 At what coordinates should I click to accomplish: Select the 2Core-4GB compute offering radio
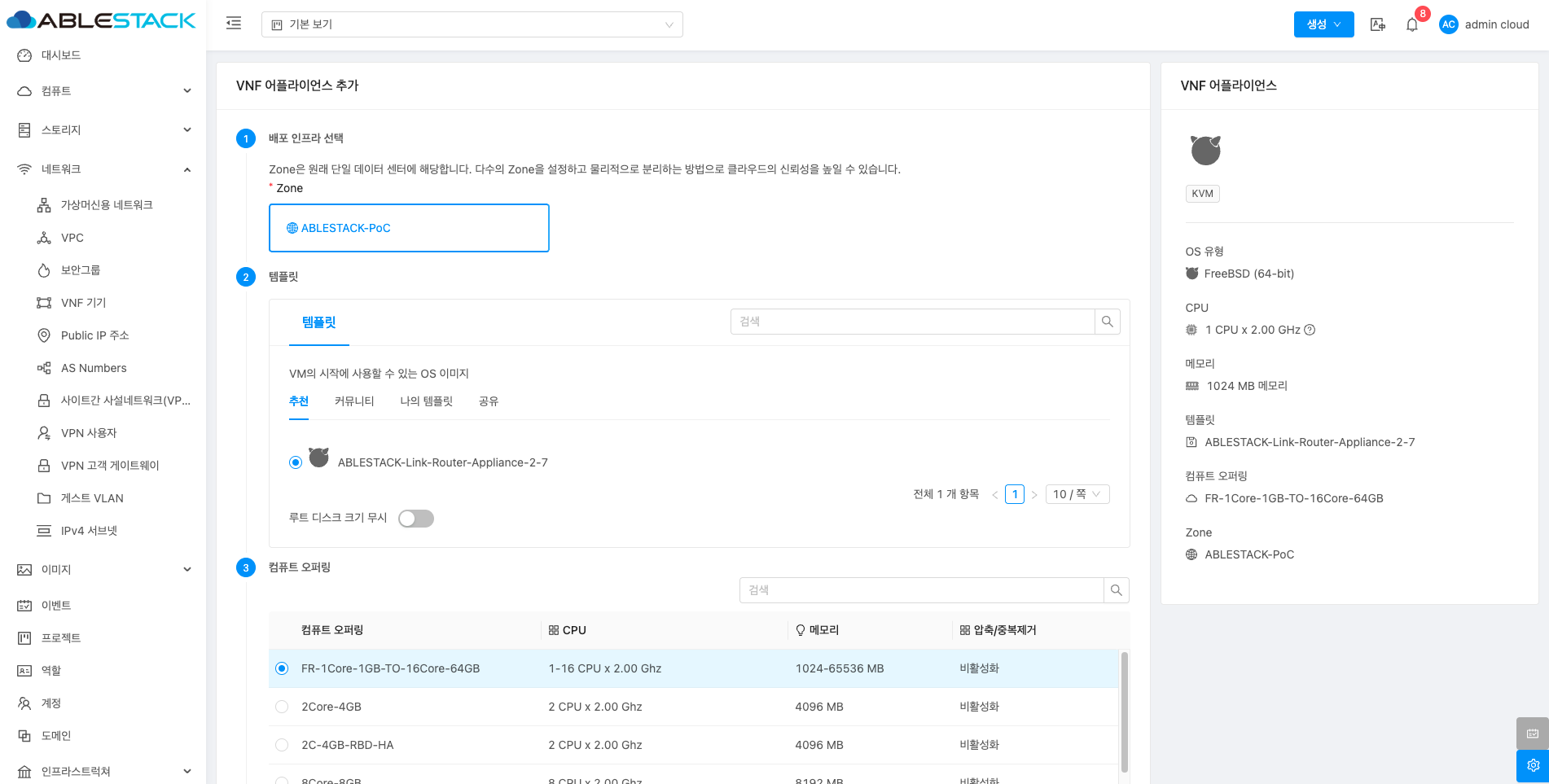point(282,707)
